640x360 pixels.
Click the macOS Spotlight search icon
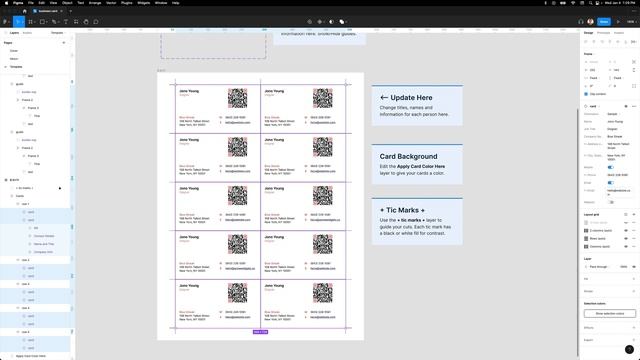tap(590, 3)
